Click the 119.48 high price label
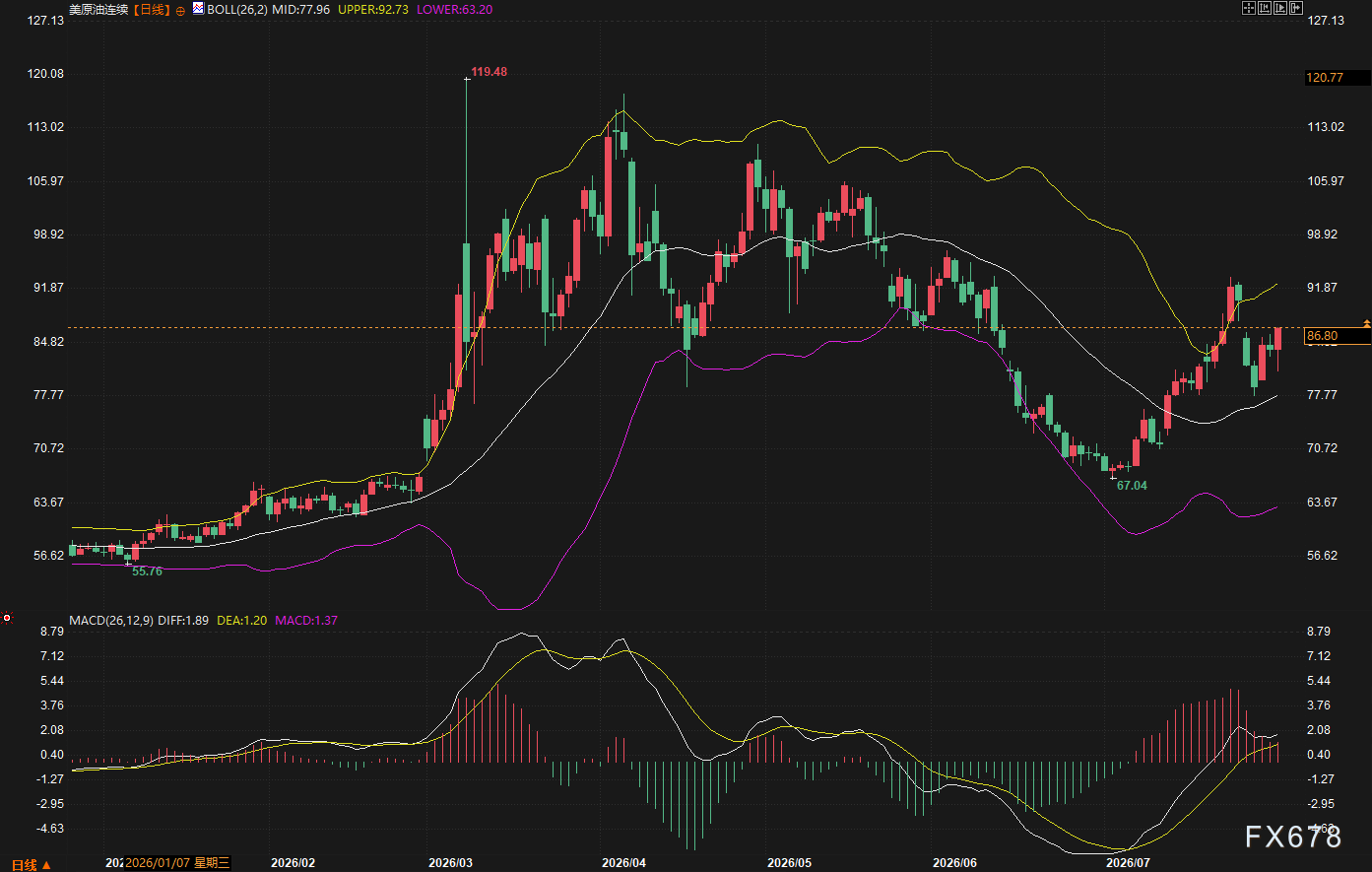This screenshot has width=1372, height=872. point(490,72)
